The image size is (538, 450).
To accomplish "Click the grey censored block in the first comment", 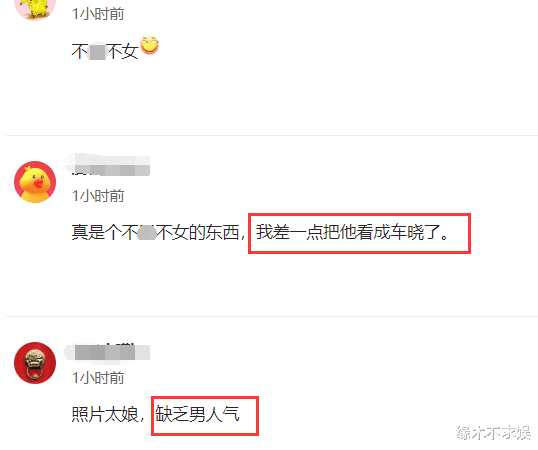I will click(97, 51).
